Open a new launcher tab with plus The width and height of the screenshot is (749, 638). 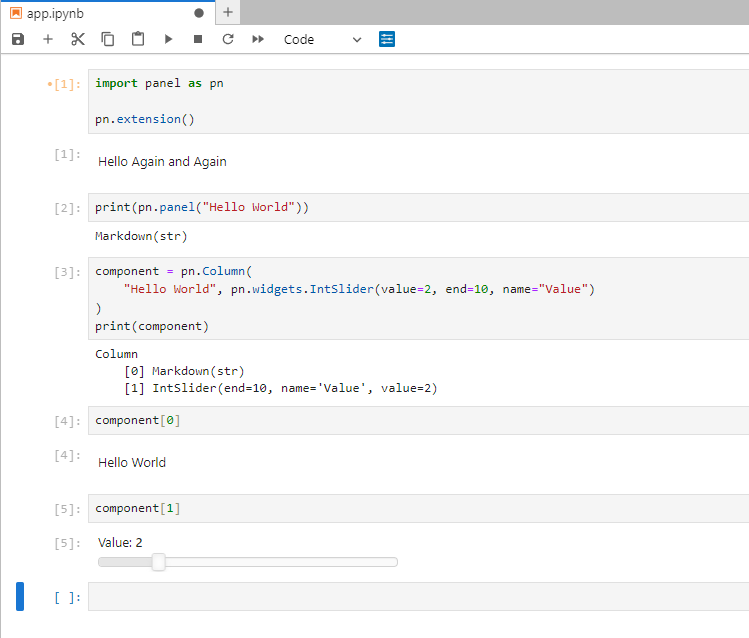click(x=228, y=12)
